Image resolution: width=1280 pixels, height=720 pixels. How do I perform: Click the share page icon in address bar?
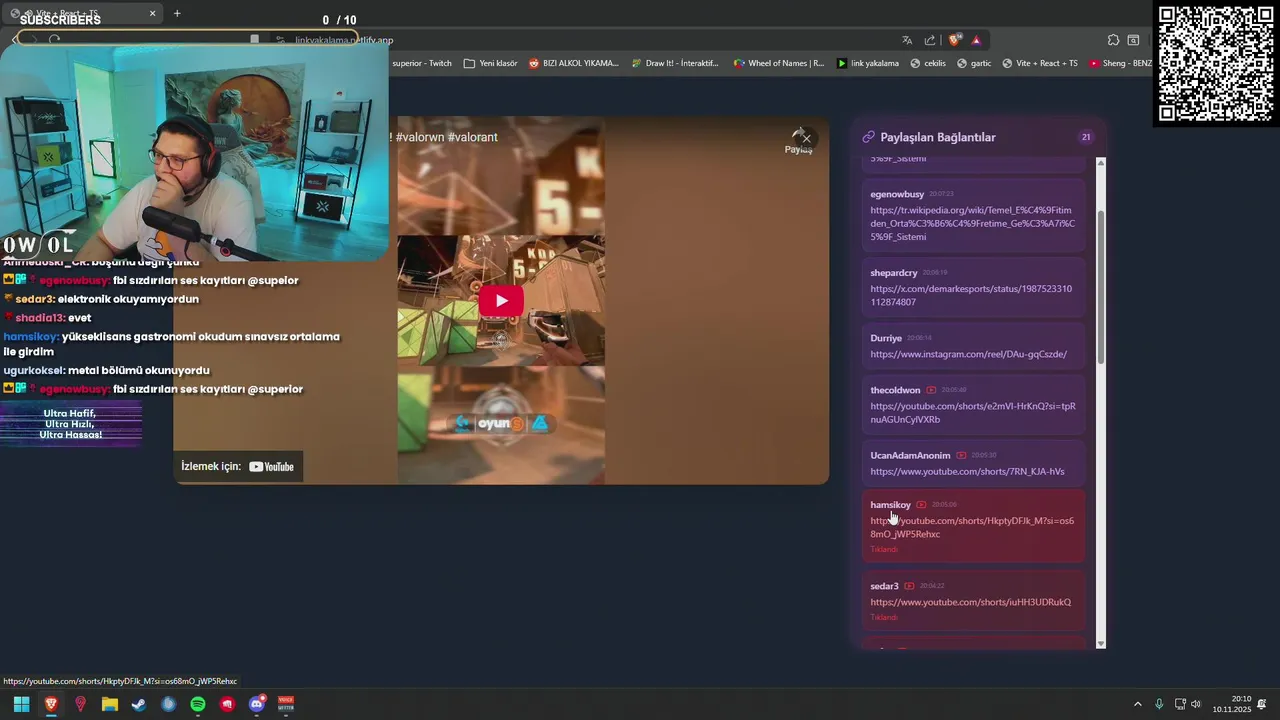point(930,40)
